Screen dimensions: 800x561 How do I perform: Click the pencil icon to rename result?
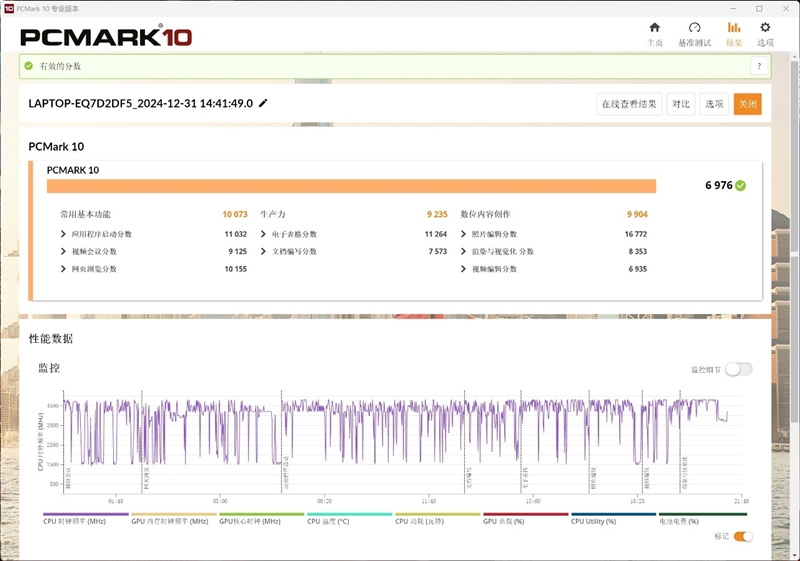(263, 103)
